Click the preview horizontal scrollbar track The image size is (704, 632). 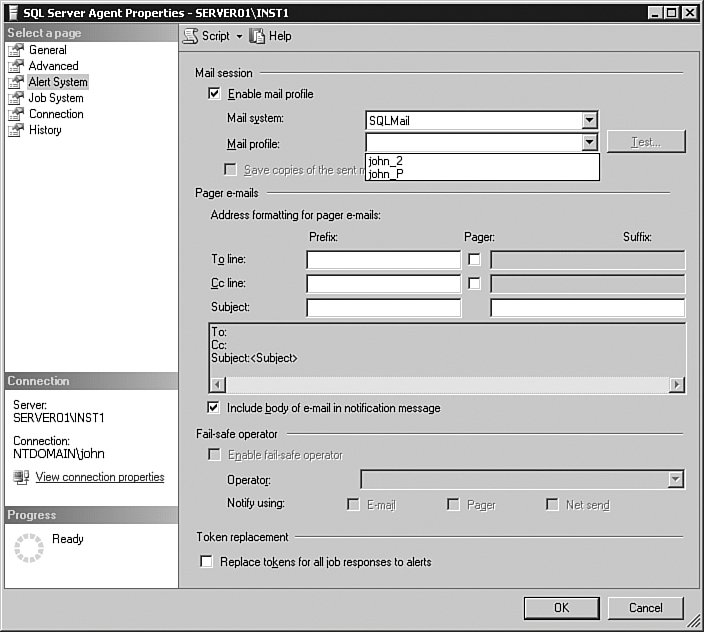click(447, 384)
